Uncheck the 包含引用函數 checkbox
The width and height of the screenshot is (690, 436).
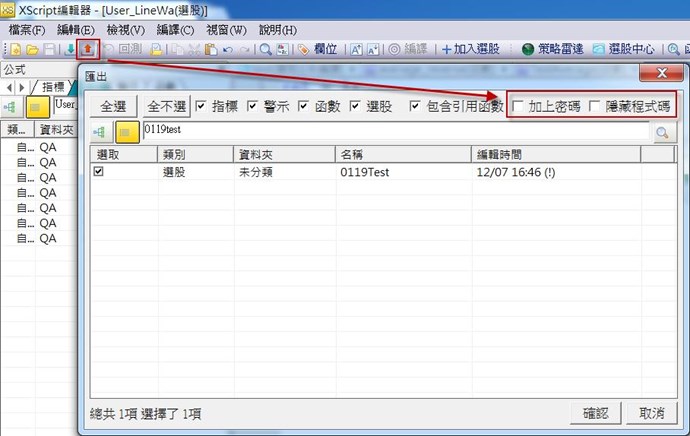(415, 105)
